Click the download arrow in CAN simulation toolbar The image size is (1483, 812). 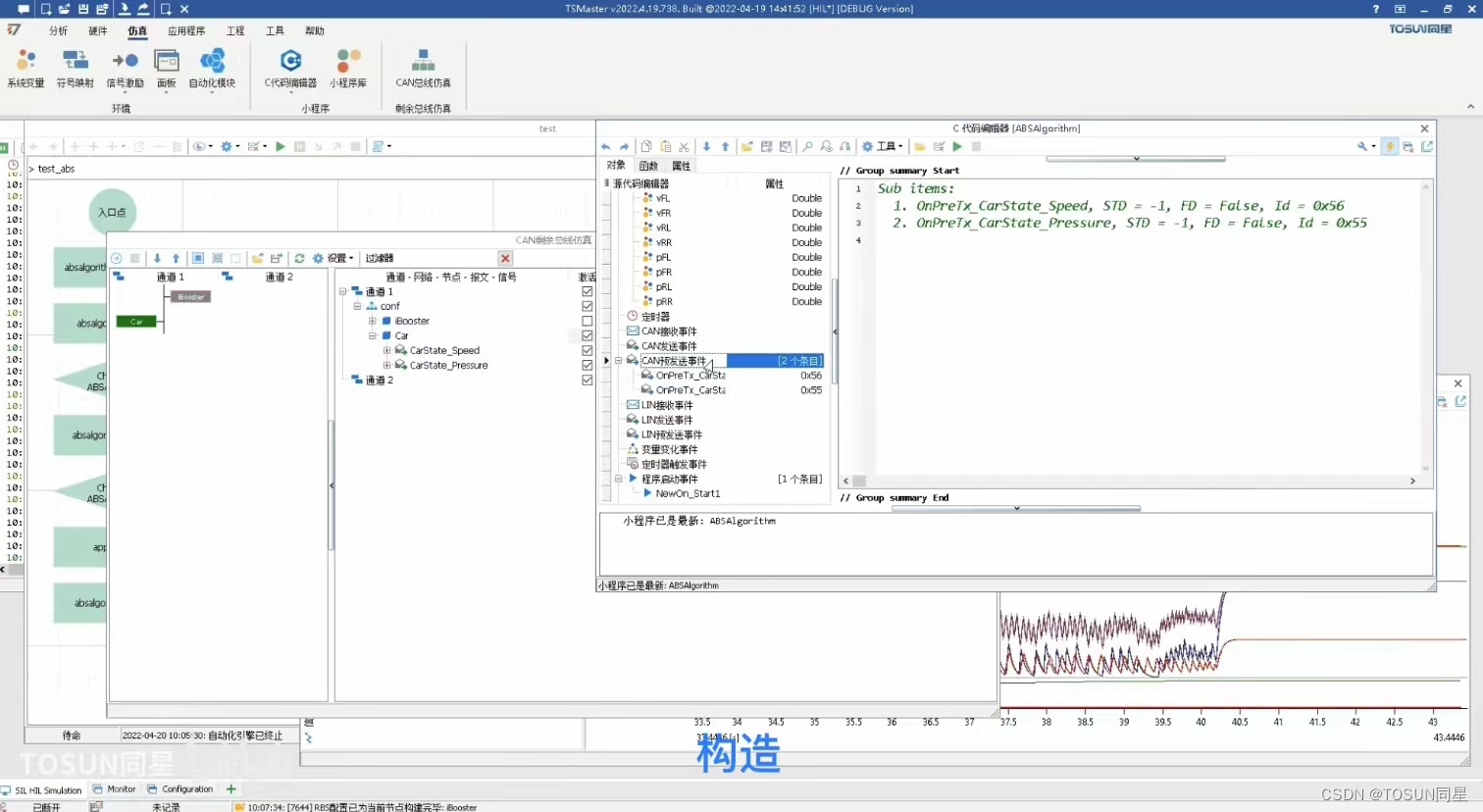coord(157,259)
